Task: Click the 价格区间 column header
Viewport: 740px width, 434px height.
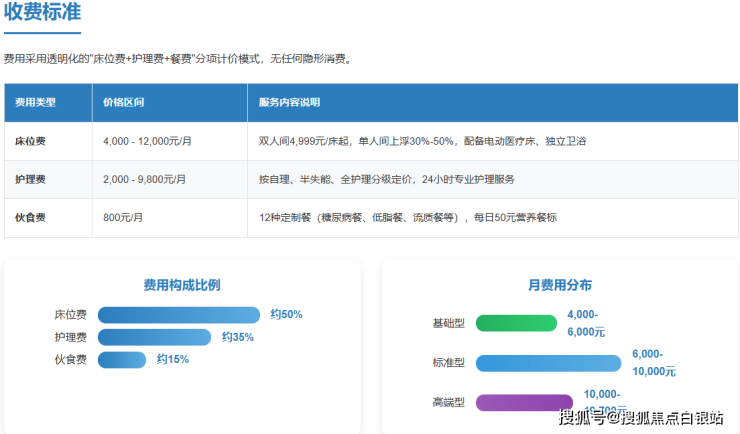Action: coord(124,103)
